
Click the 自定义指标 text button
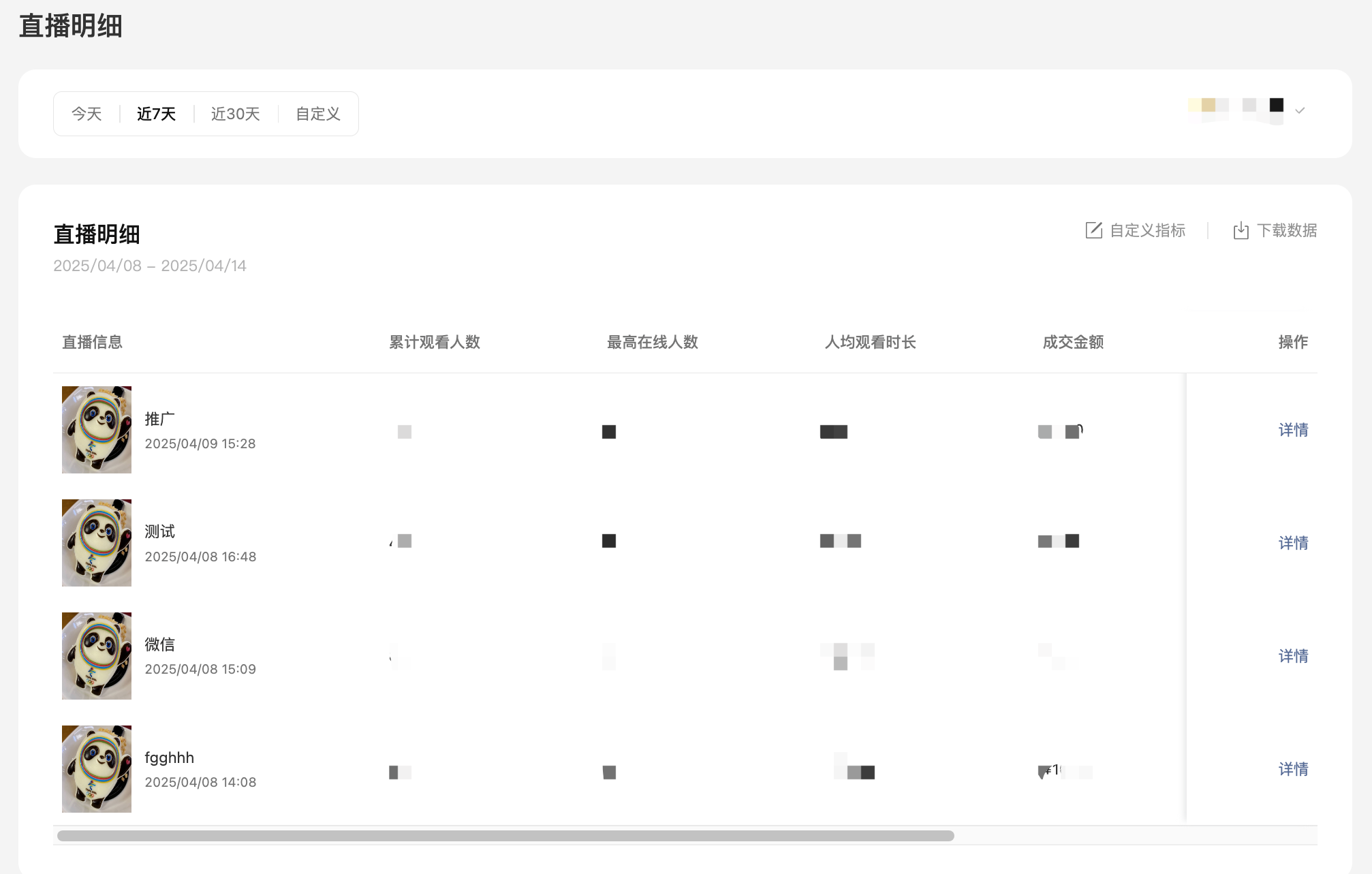(1147, 230)
